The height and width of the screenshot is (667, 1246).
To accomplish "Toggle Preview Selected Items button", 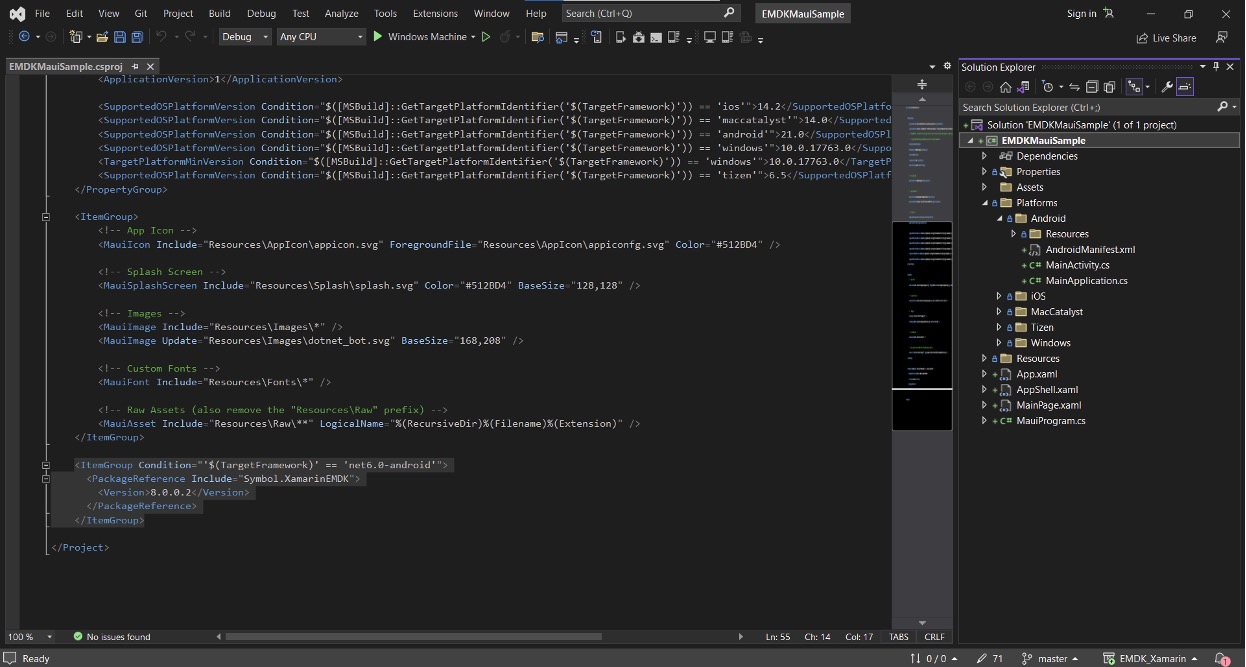I will click(x=1185, y=87).
